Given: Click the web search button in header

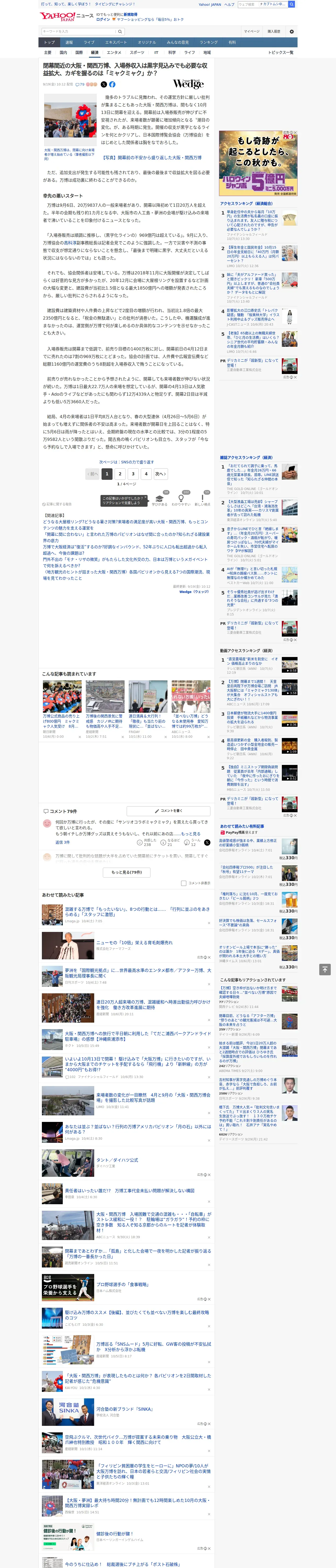Looking at the screenshot, I should [x=292, y=4].
